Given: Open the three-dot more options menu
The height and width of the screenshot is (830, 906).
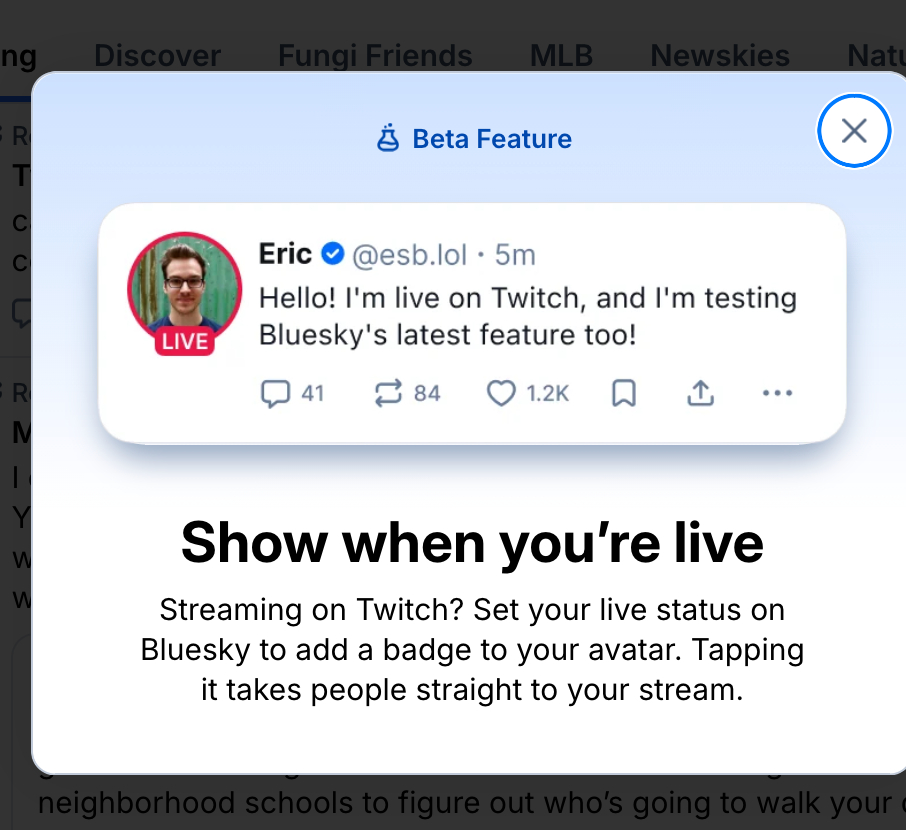Looking at the screenshot, I should [x=777, y=394].
